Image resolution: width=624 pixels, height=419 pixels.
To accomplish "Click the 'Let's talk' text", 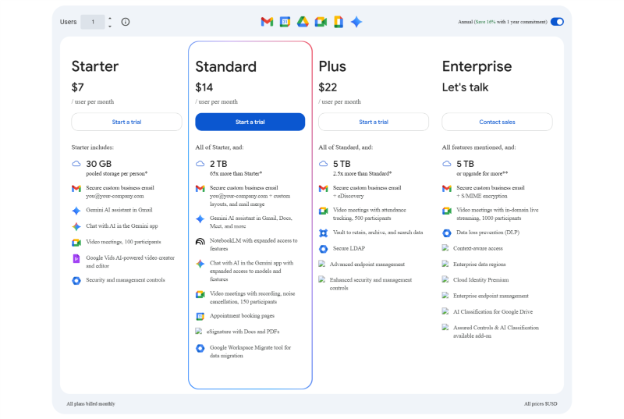I will click(x=465, y=87).
